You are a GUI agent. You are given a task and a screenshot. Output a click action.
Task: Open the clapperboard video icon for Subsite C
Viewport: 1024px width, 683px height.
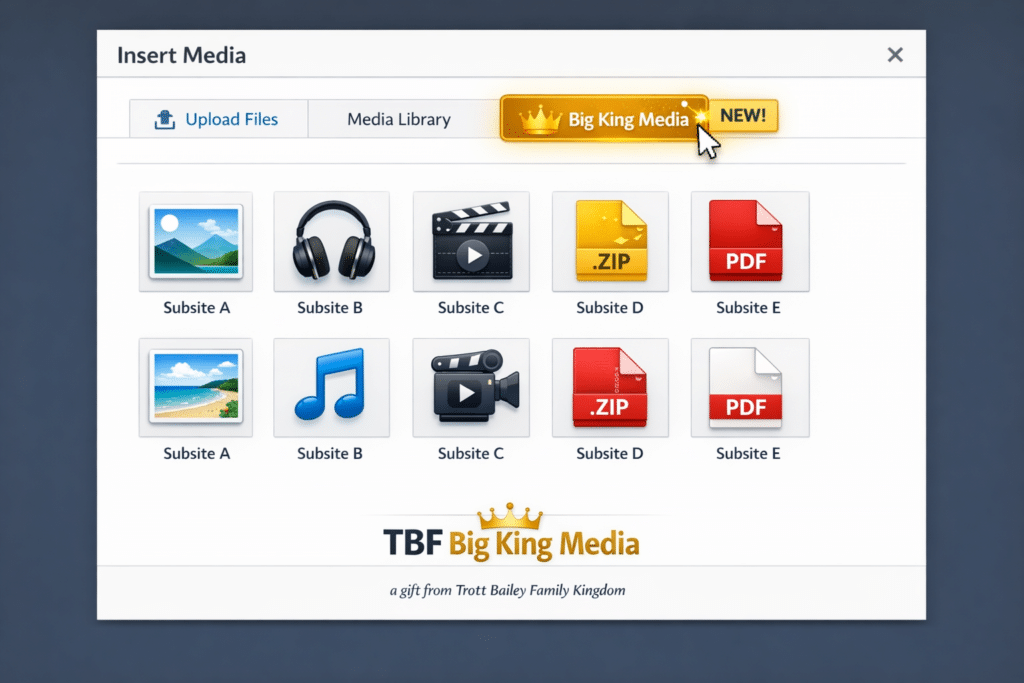pos(471,240)
